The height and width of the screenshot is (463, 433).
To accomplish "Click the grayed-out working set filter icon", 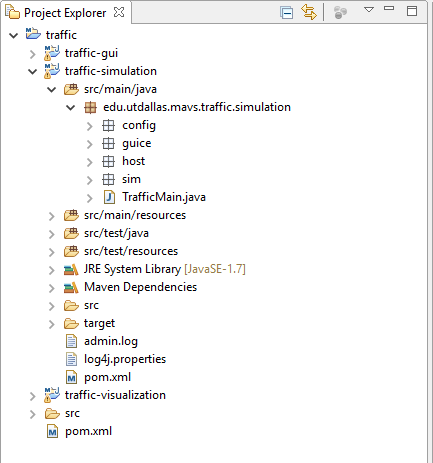I will pos(340,13).
